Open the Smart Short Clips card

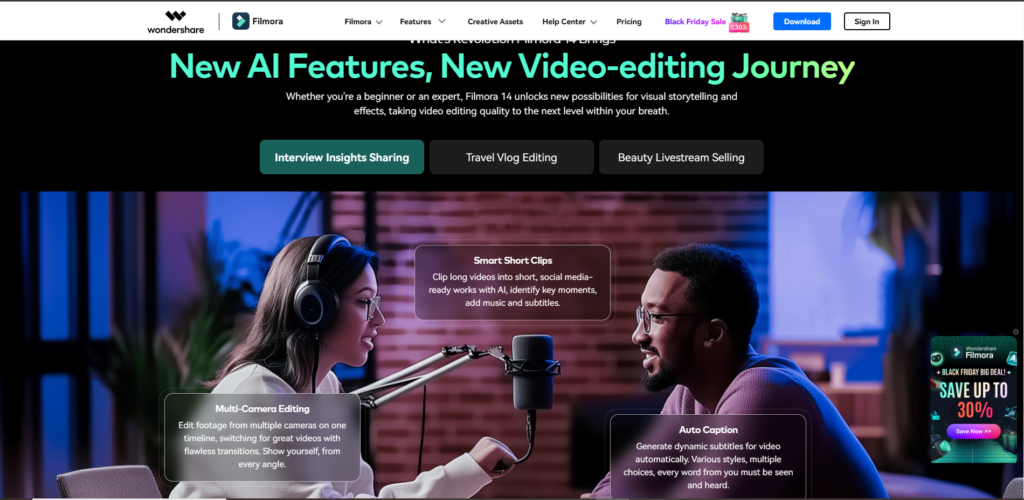(513, 282)
